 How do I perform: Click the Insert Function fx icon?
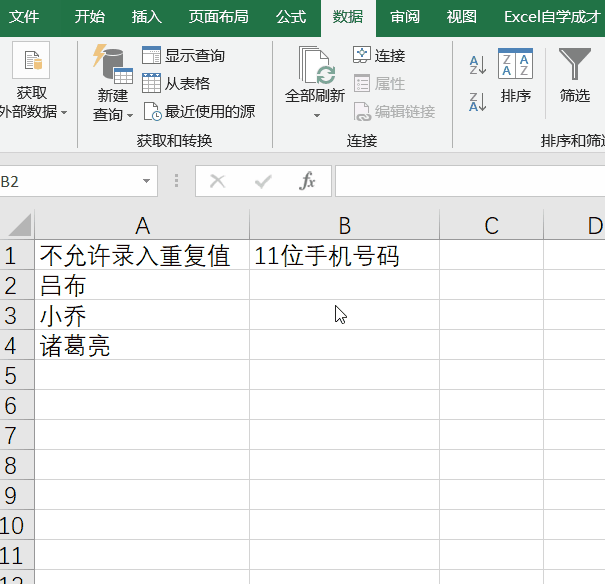[x=308, y=181]
